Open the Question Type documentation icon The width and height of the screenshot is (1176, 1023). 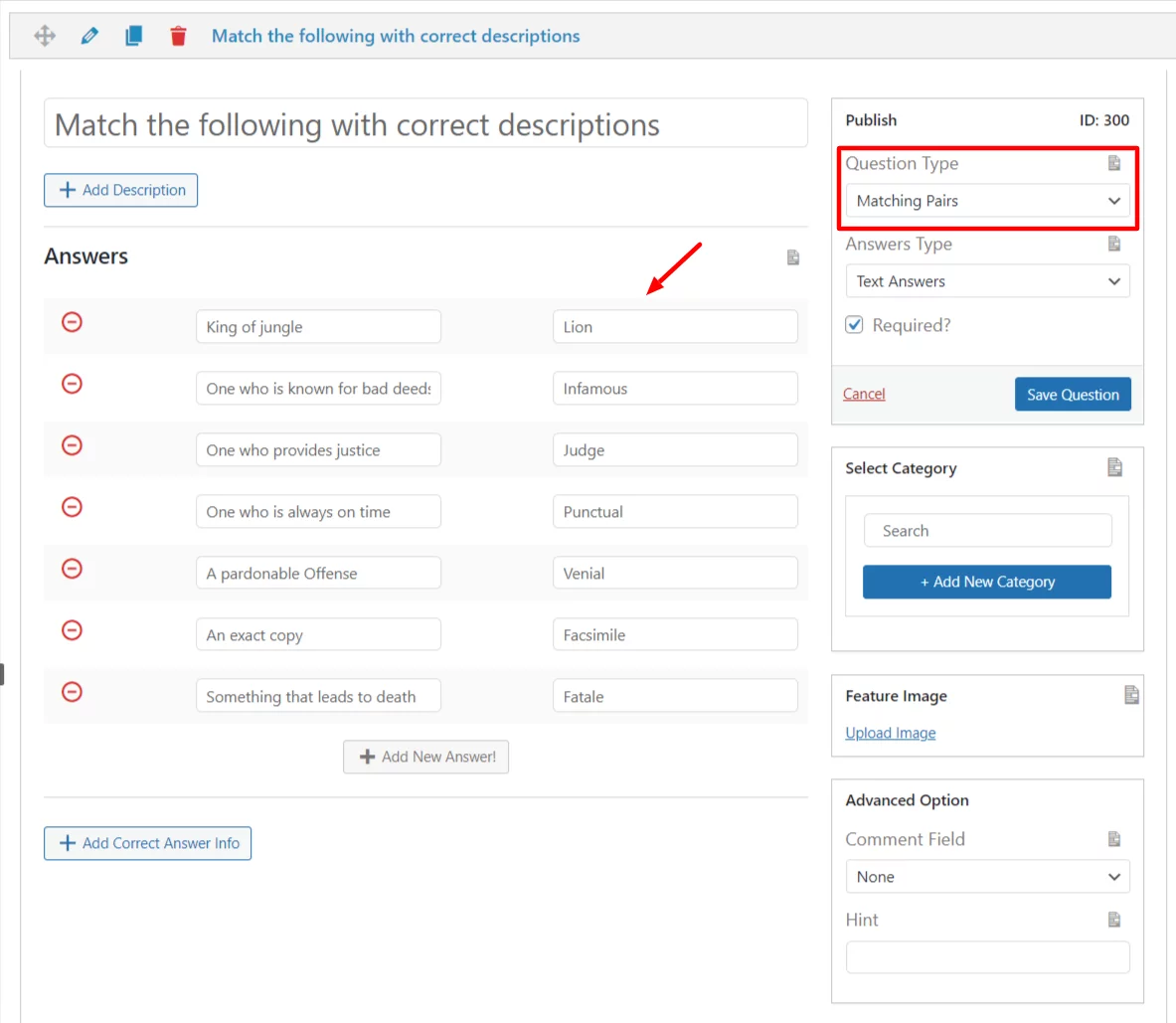click(1113, 163)
